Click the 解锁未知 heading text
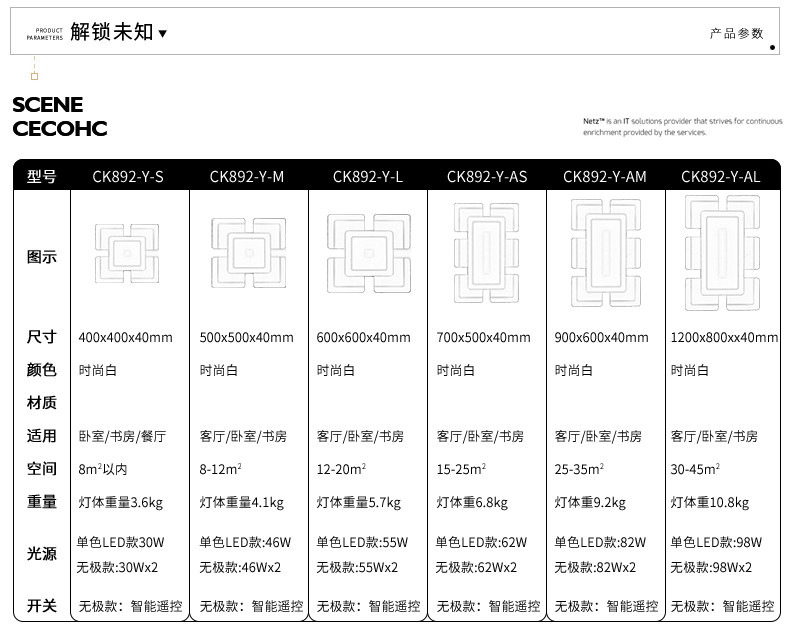 click(112, 32)
